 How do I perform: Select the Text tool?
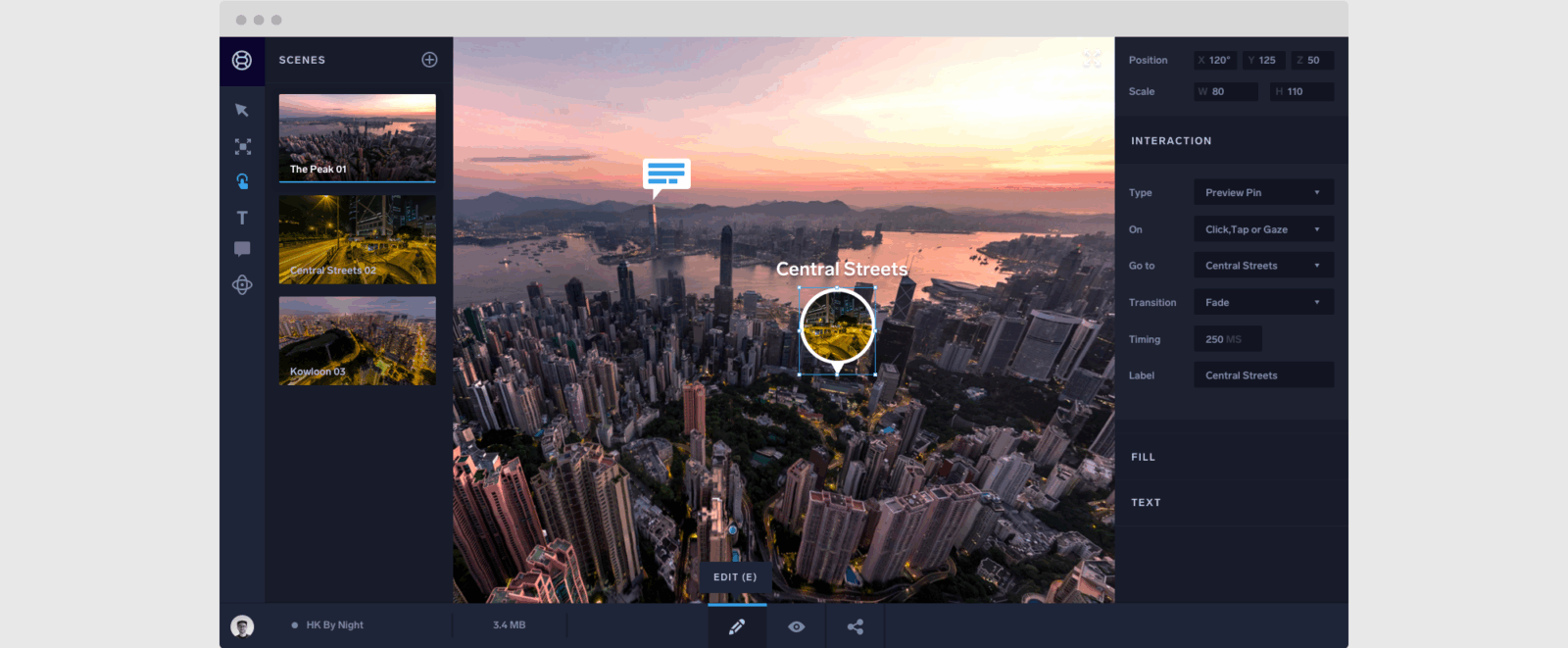tap(242, 218)
